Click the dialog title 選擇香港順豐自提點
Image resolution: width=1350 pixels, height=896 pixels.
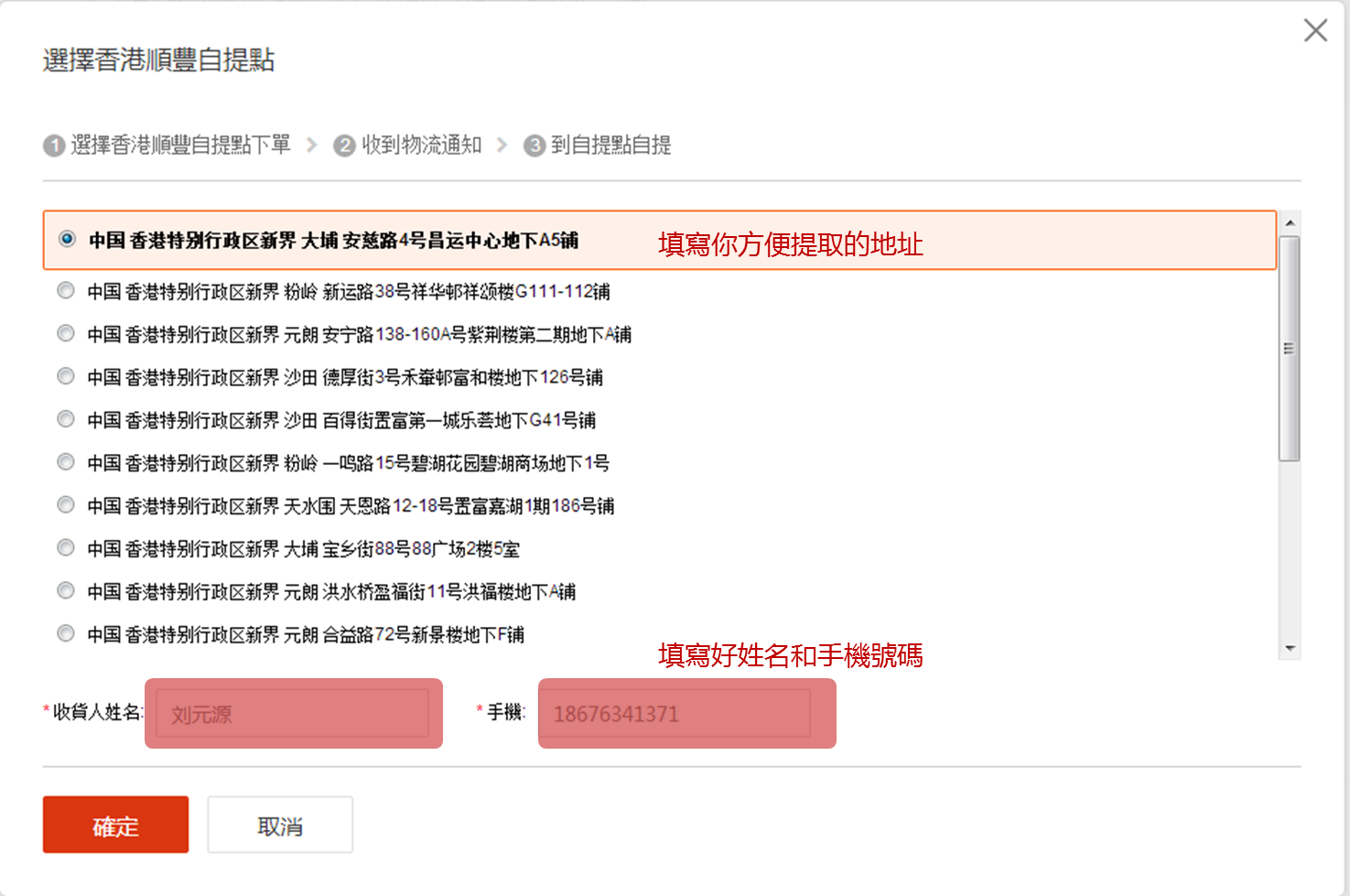(158, 59)
